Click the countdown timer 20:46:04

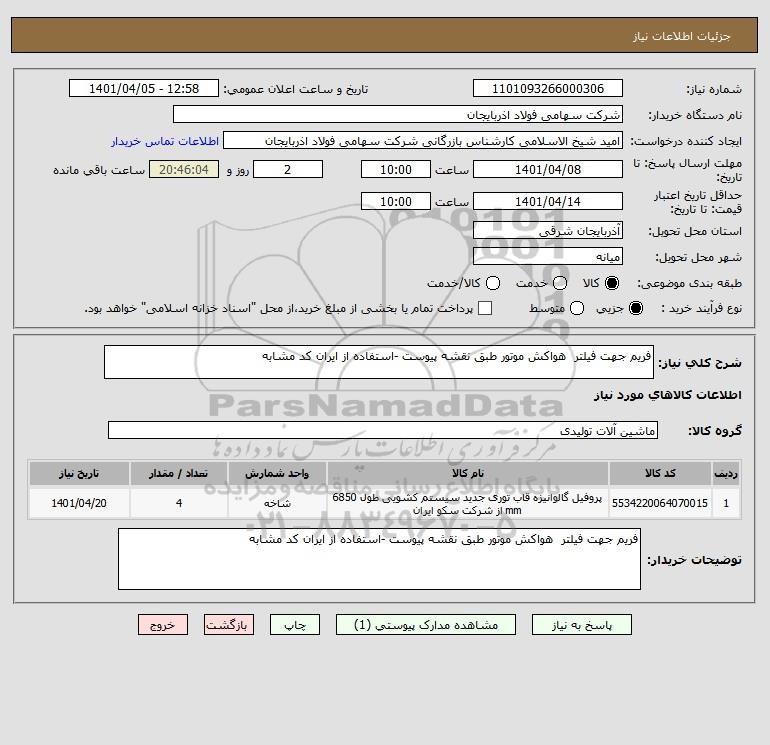pyautogui.click(x=184, y=169)
